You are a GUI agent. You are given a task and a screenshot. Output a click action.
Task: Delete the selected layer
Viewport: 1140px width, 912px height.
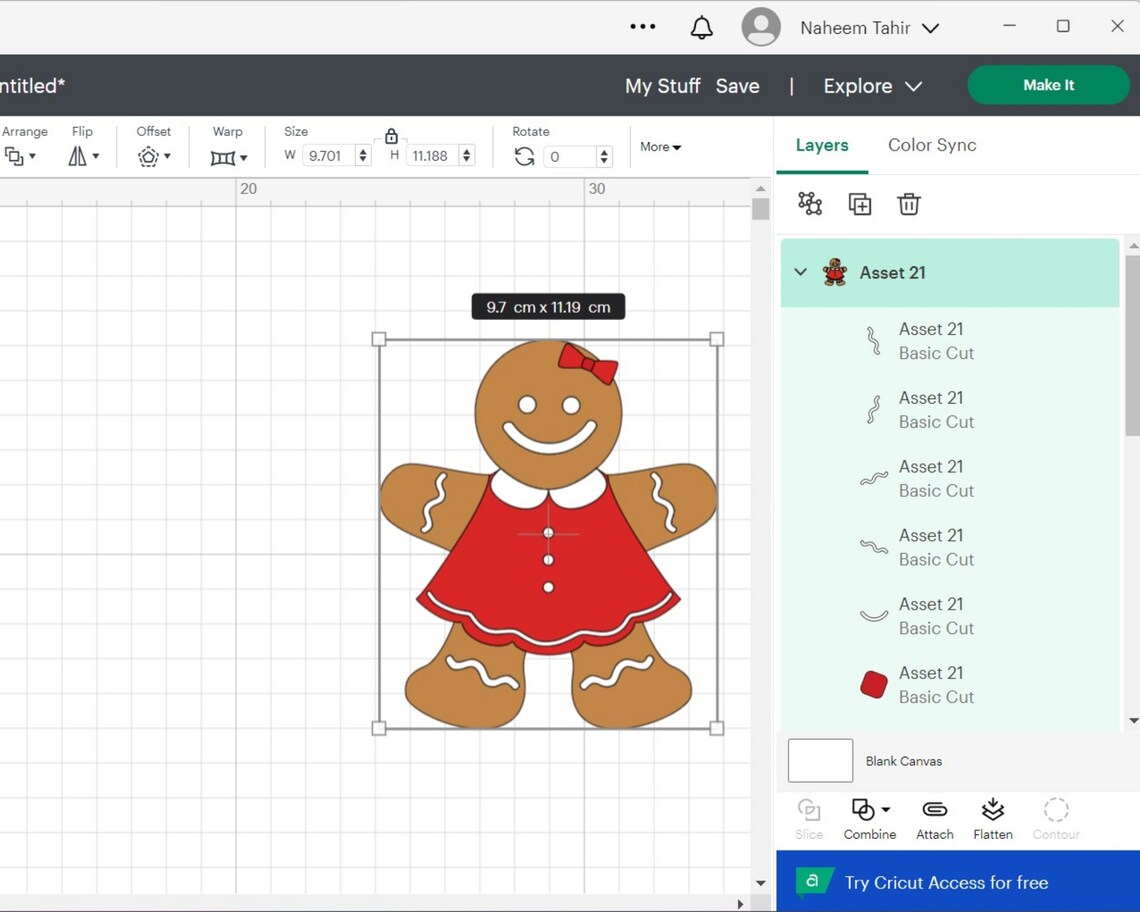pyautogui.click(x=908, y=203)
